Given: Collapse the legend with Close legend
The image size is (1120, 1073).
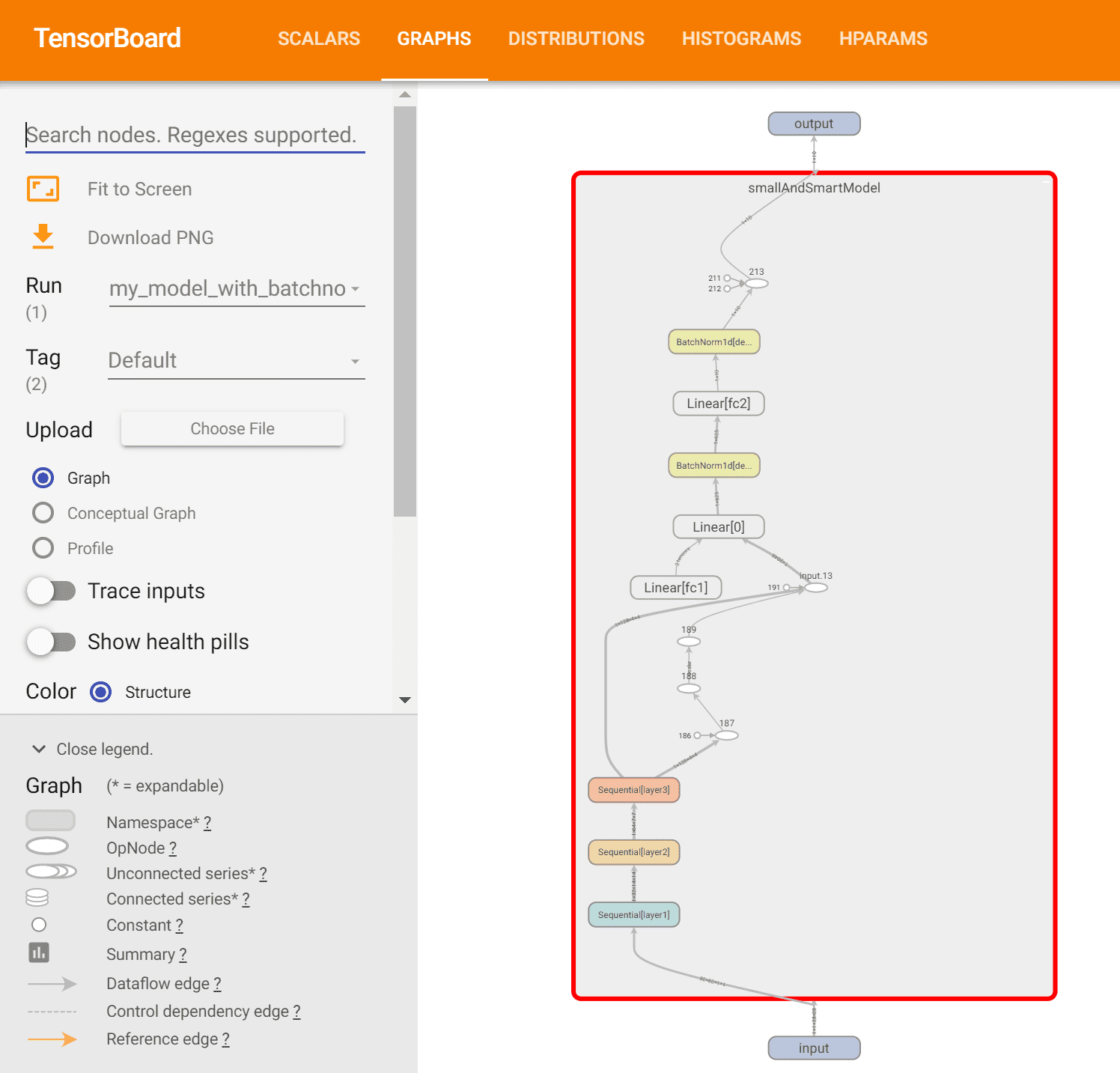Looking at the screenshot, I should tap(92, 749).
